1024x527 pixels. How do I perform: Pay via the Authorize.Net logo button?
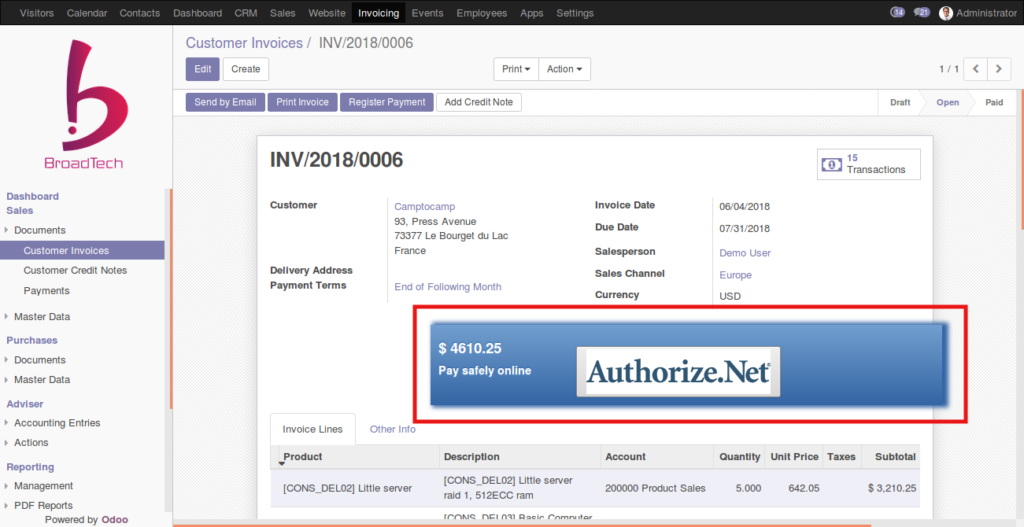[678, 372]
